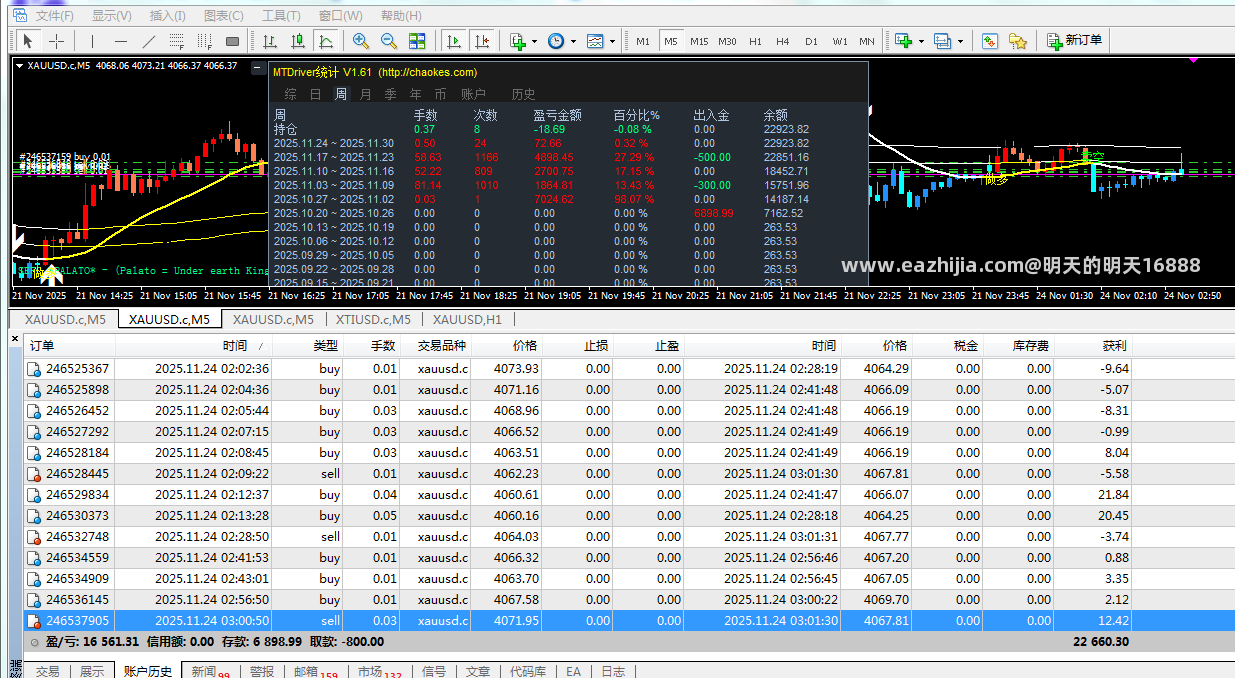Open the 日志 journal terminal tab
Screen dimensions: 1235x678
[613, 672]
